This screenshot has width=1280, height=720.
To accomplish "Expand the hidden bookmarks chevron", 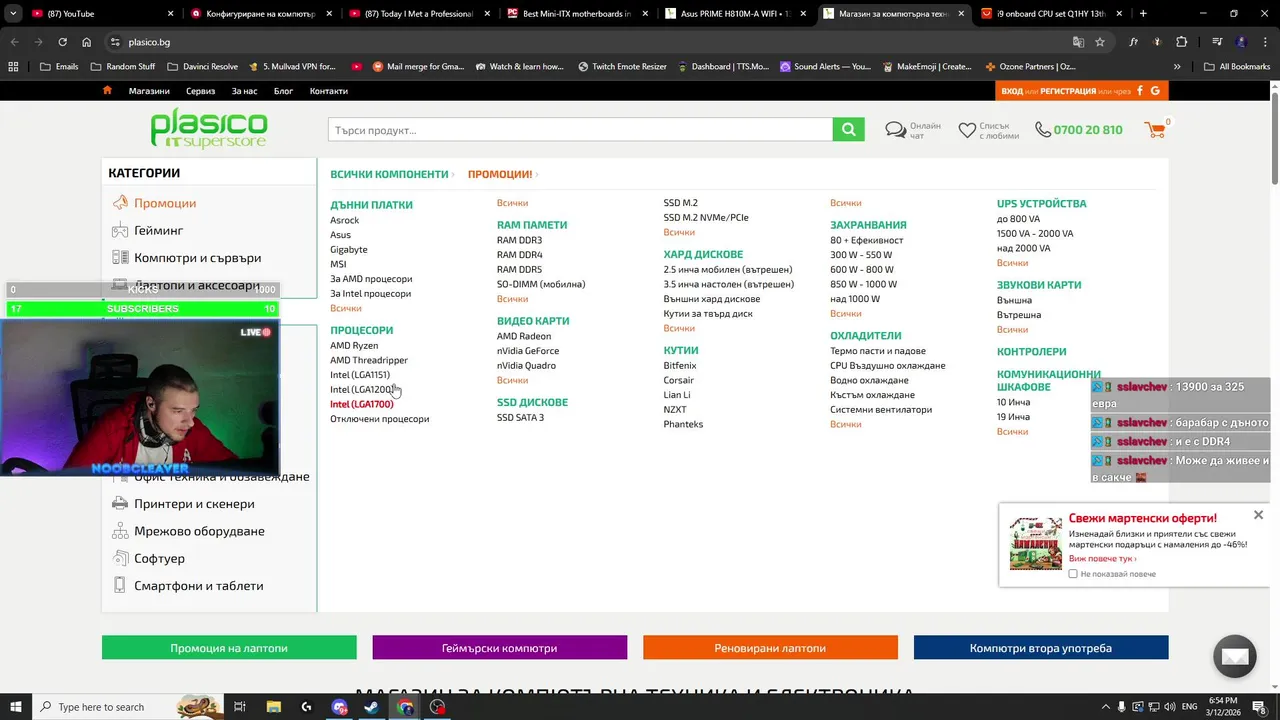I will (1177, 66).
